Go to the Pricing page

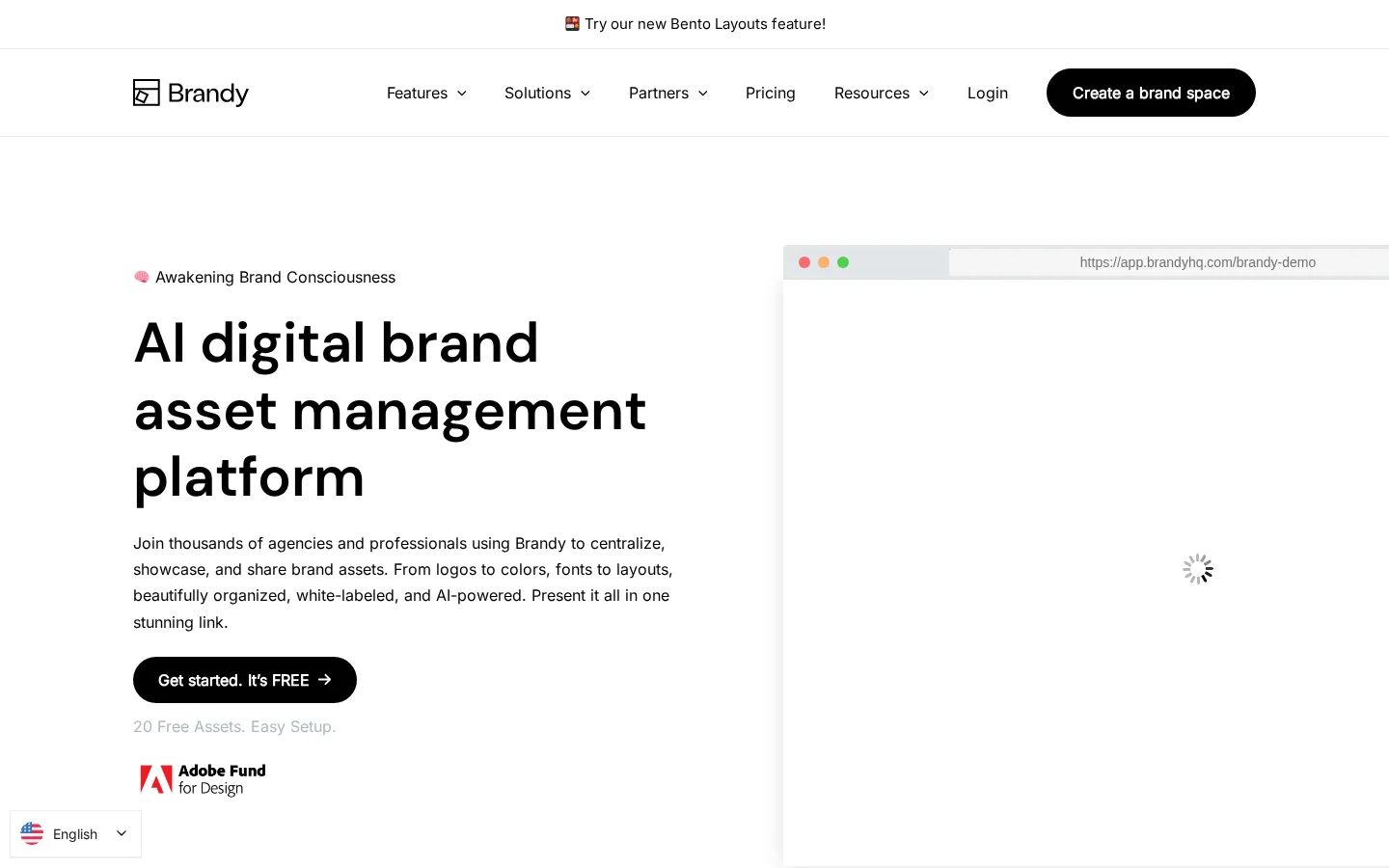point(771,93)
